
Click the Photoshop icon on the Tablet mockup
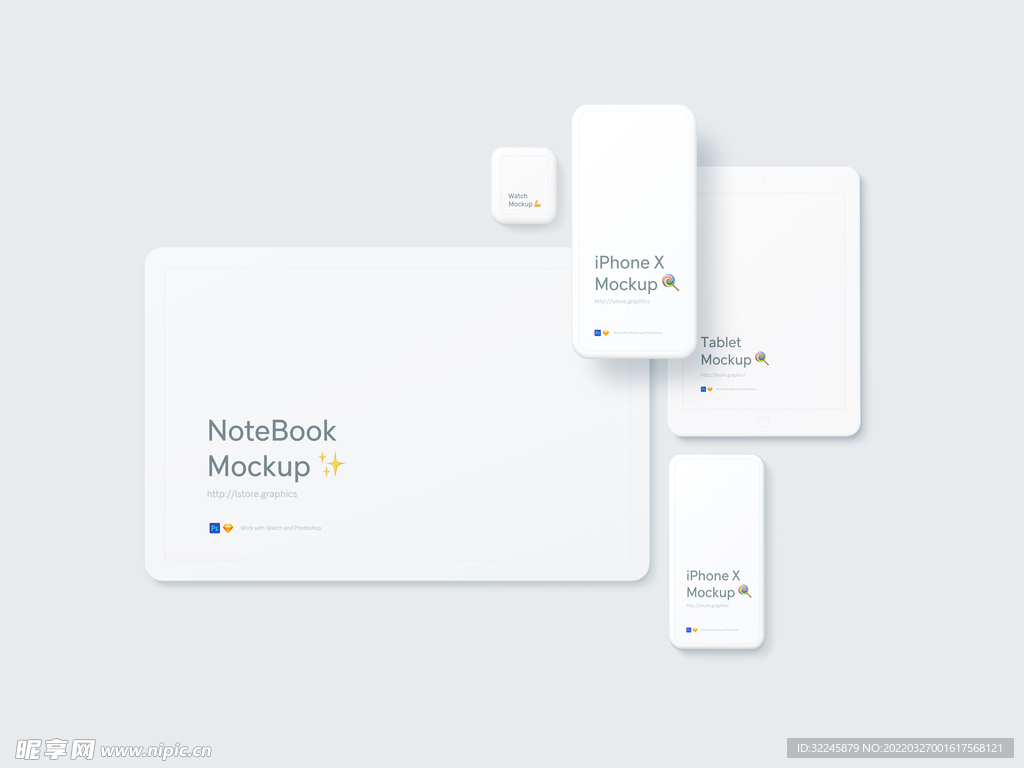(703, 389)
